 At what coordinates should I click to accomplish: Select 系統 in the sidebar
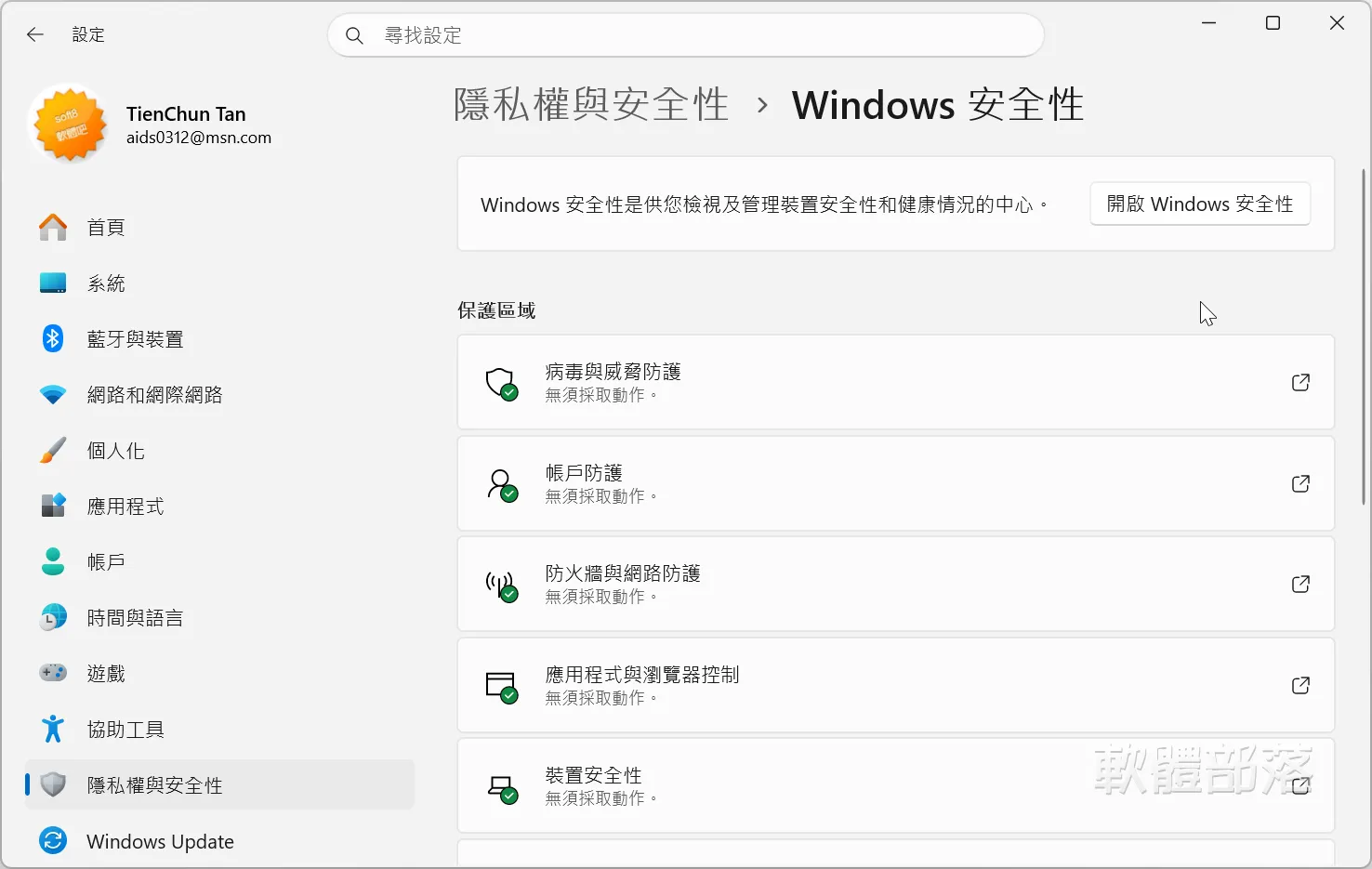[220, 283]
